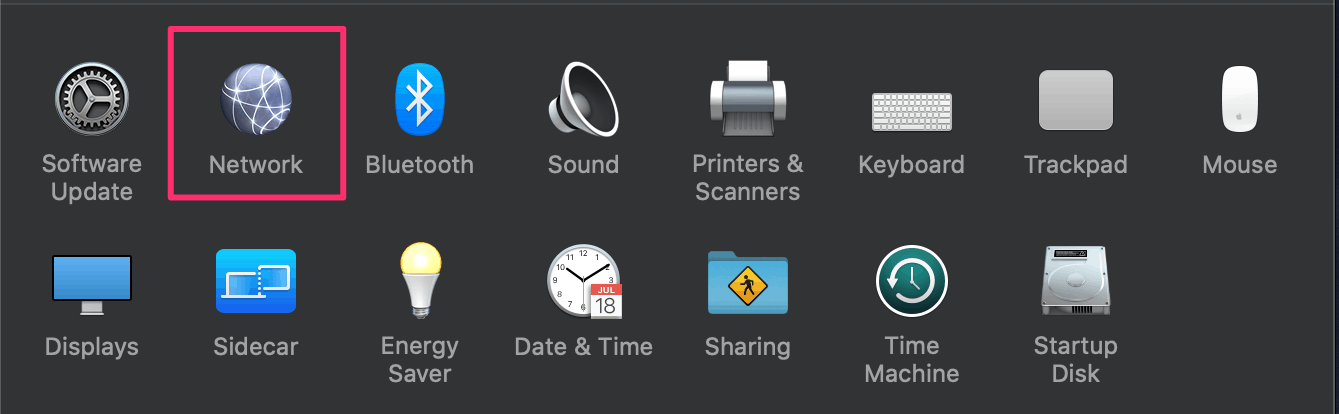Open the Startup Disk drive icon
1339x414 pixels.
tap(1075, 281)
